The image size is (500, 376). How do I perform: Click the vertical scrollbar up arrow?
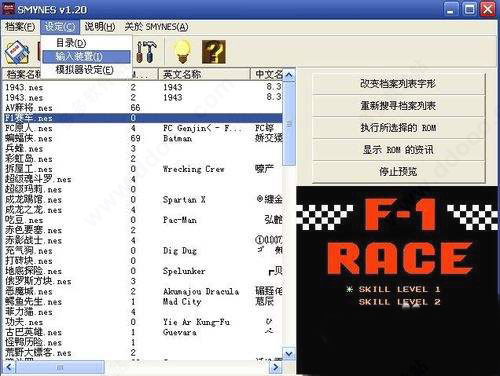289,75
